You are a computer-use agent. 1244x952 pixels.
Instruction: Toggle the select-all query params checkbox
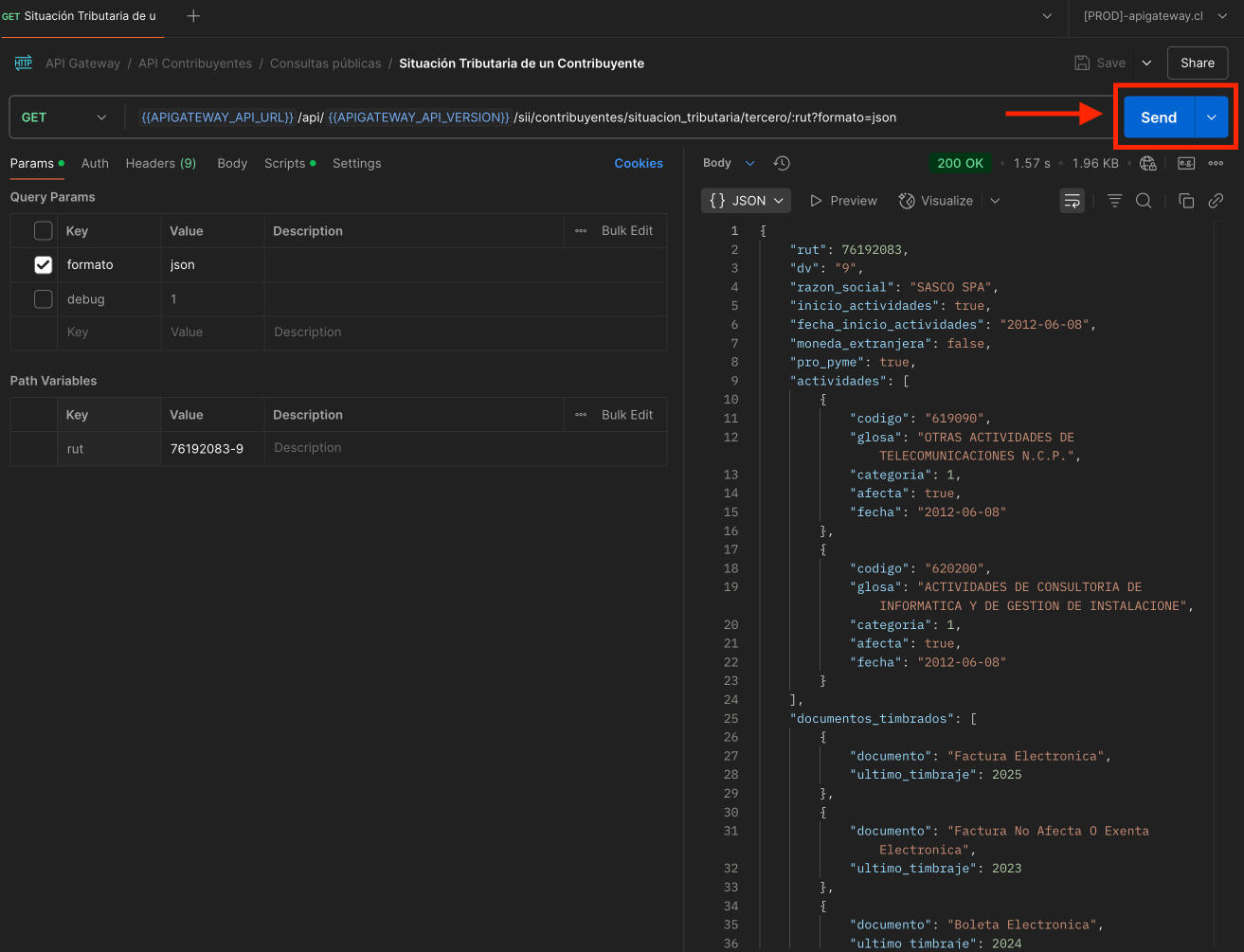click(x=44, y=231)
